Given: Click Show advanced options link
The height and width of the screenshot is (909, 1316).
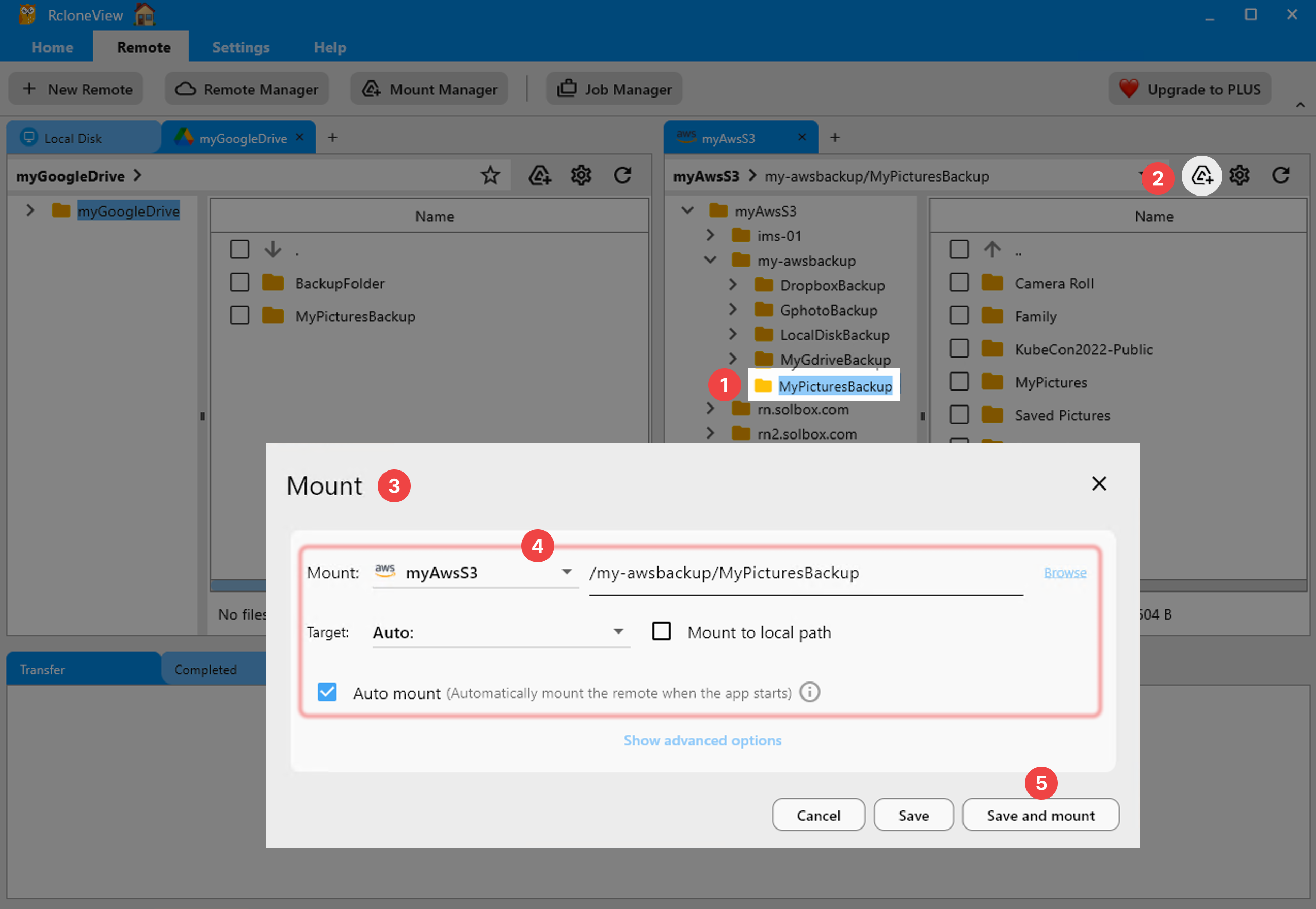Looking at the screenshot, I should tap(702, 740).
